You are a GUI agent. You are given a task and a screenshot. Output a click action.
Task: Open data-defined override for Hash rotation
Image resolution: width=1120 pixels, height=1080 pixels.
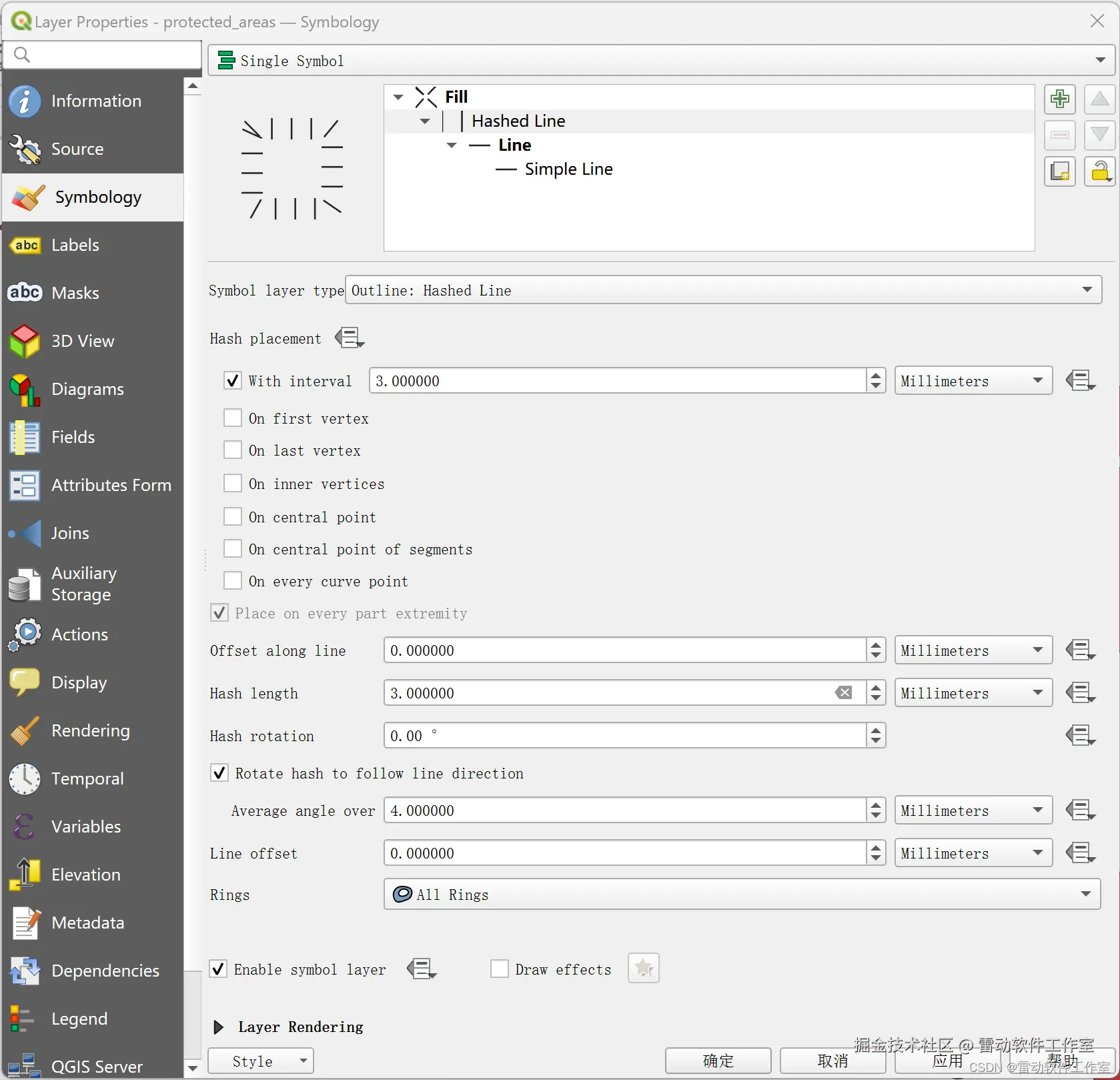pyautogui.click(x=1081, y=736)
